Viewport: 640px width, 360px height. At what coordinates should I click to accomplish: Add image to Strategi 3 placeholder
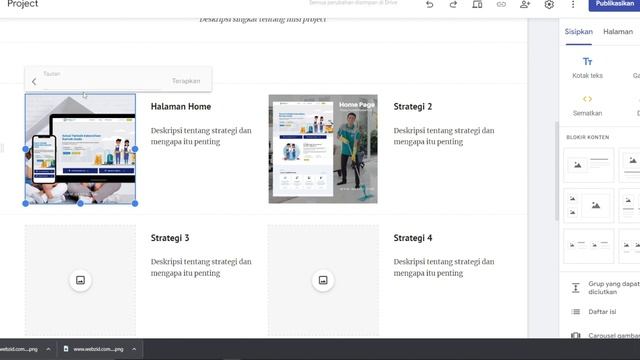(x=80, y=280)
